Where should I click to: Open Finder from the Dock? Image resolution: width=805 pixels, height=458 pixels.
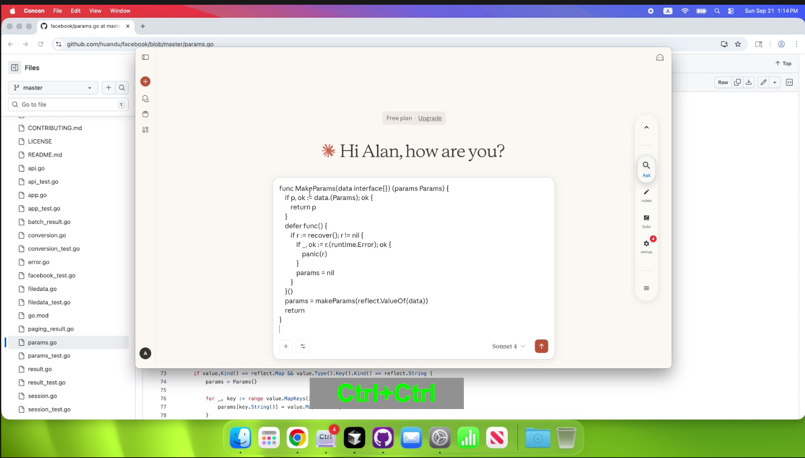240,437
